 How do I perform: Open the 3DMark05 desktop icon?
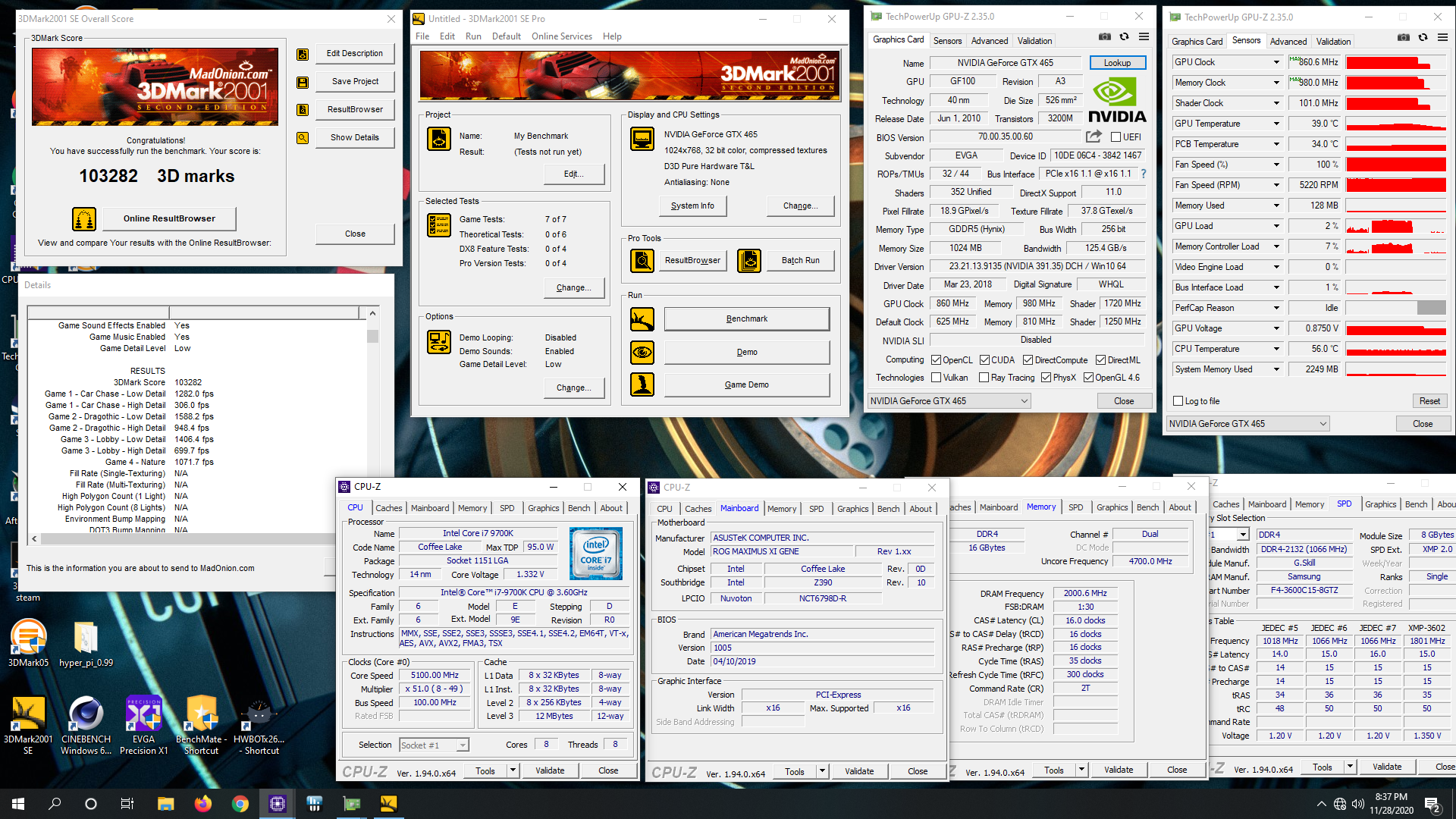pyautogui.click(x=29, y=643)
